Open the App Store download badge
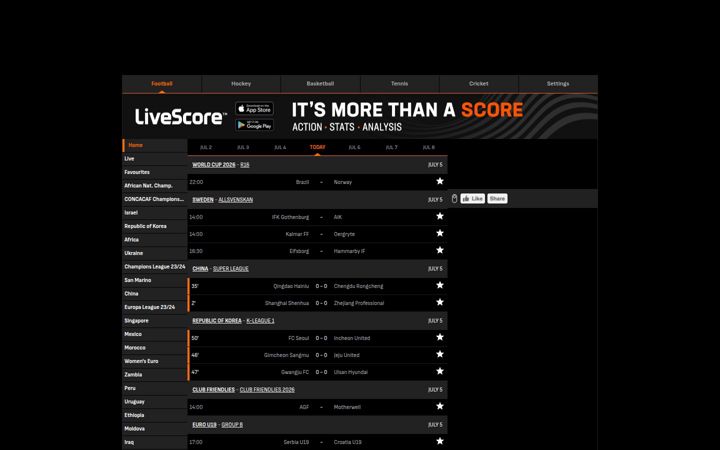720x450 pixels. click(254, 109)
